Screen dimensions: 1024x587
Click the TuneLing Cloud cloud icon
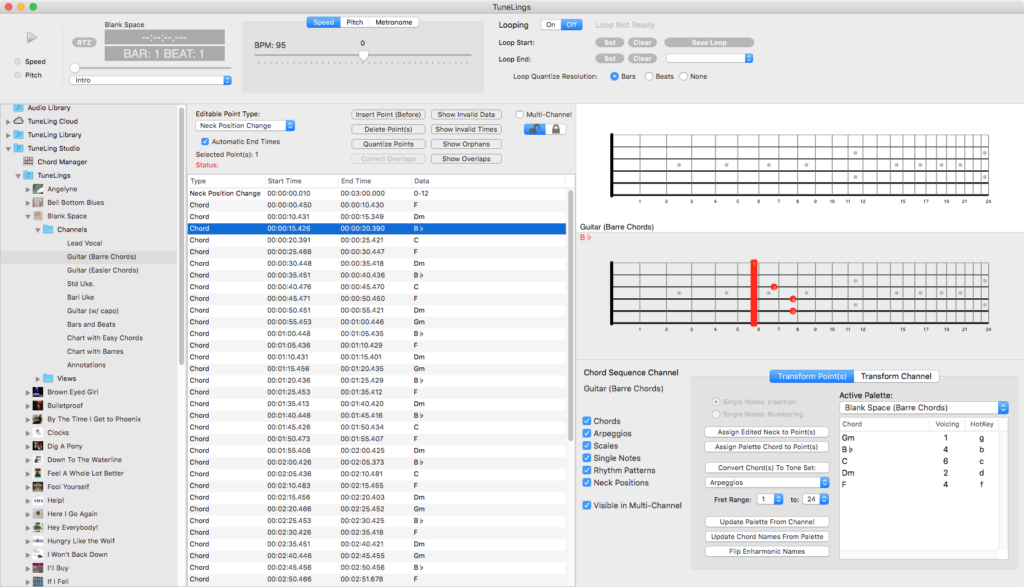click(x=18, y=121)
